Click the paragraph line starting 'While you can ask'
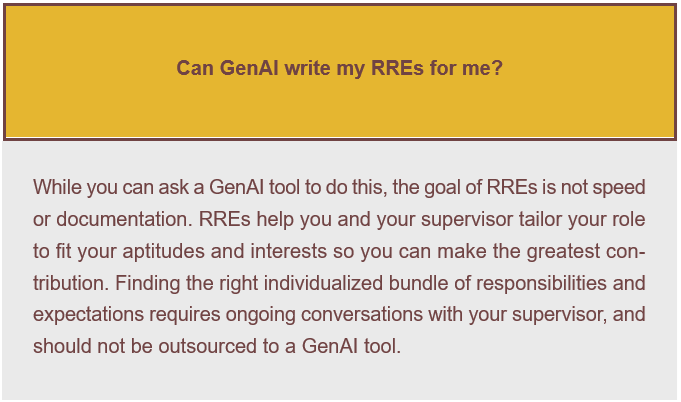Screen dimensions: 681x402 tap(340, 188)
